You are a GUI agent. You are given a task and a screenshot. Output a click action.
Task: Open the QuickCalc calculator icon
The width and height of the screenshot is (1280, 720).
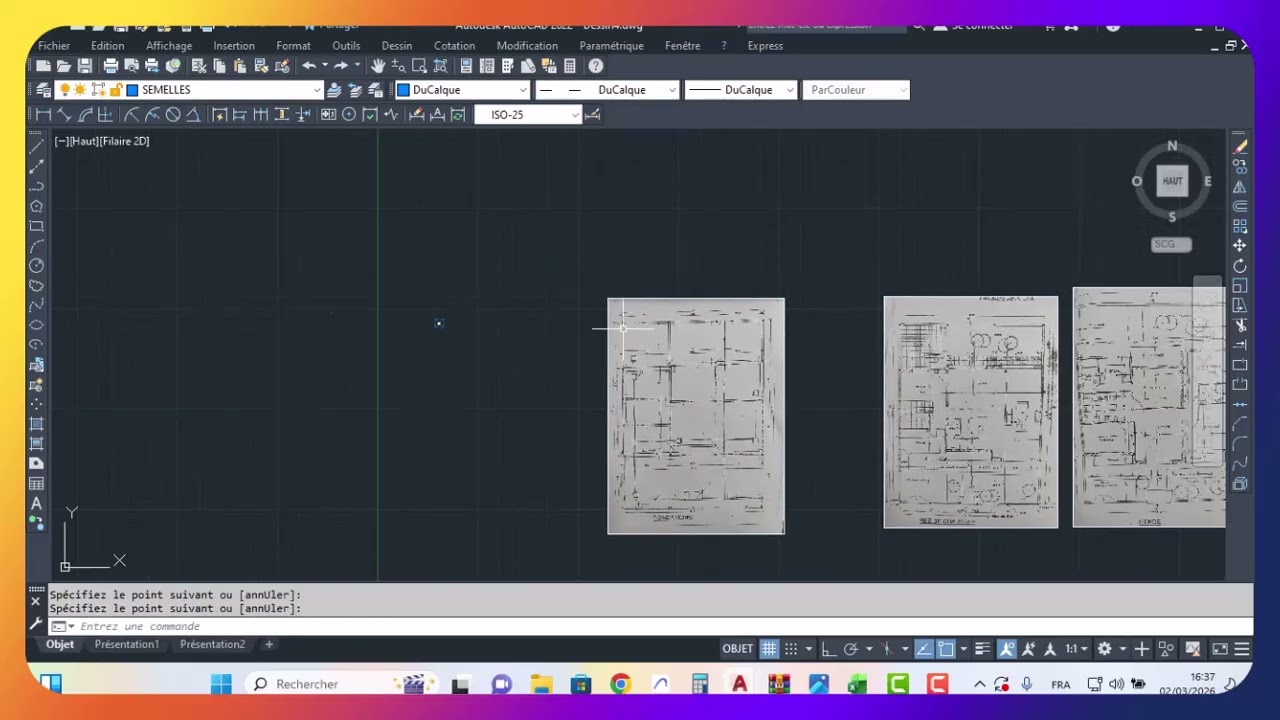[570, 66]
